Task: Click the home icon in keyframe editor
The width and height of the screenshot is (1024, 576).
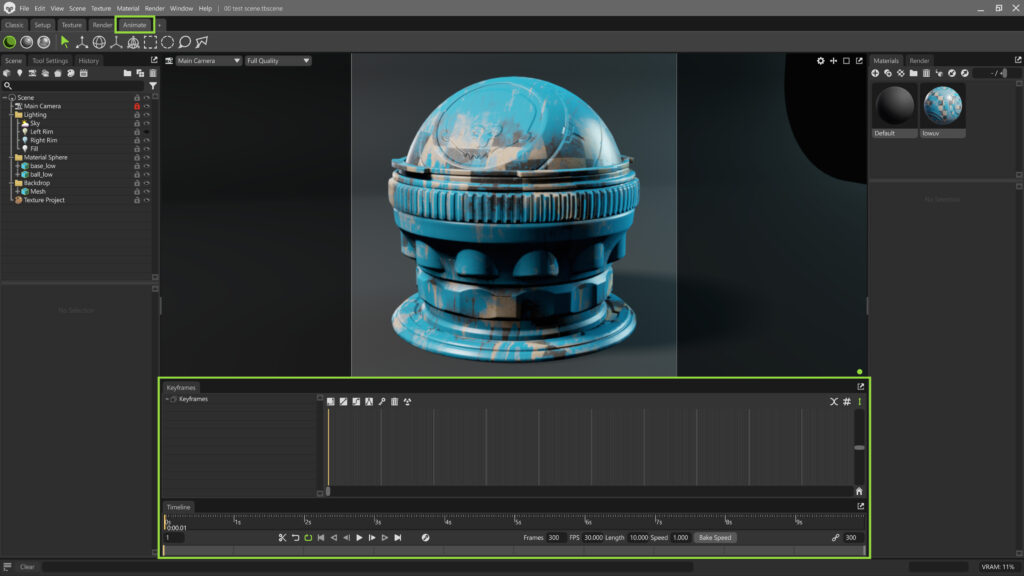Action: tap(859, 491)
